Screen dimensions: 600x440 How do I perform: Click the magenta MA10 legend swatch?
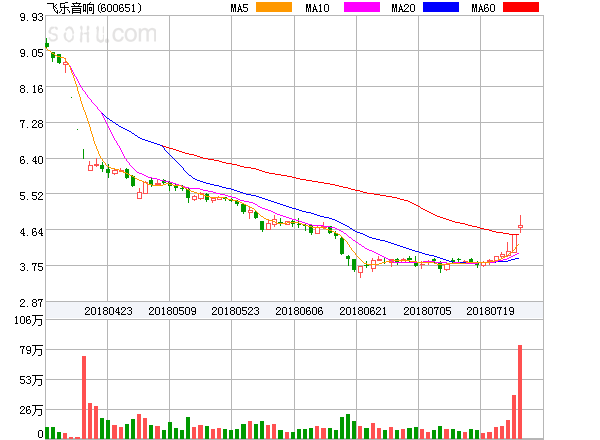click(362, 7)
